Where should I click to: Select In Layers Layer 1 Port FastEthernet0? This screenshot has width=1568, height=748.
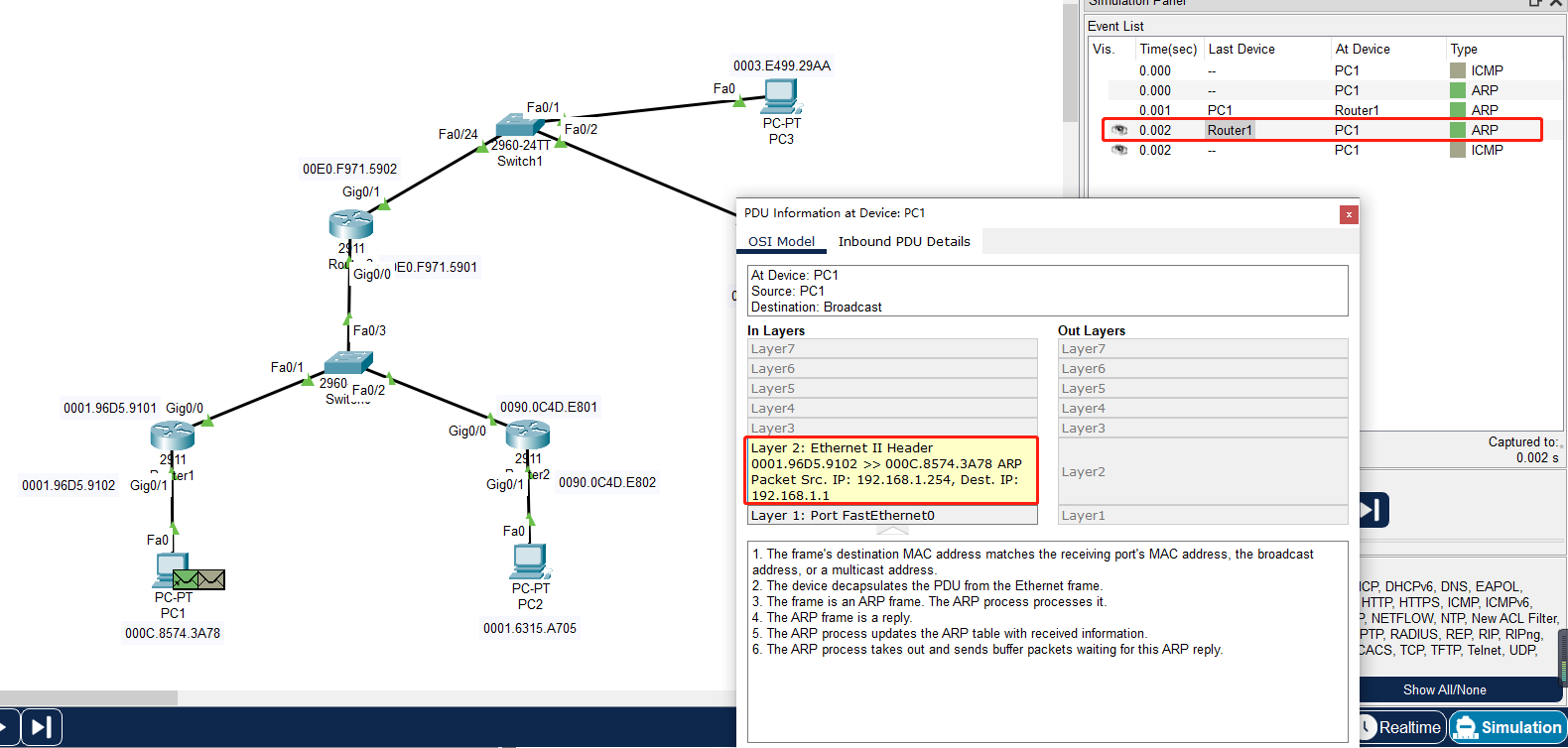tap(892, 516)
